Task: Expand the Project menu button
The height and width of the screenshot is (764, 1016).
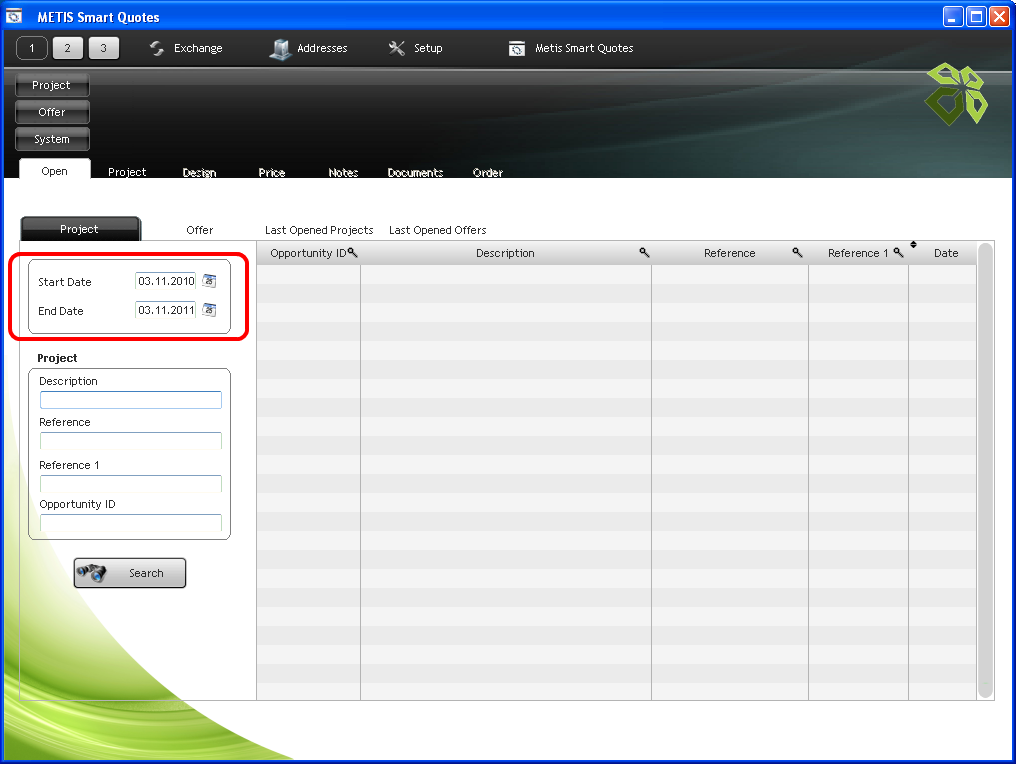Action: (x=52, y=86)
